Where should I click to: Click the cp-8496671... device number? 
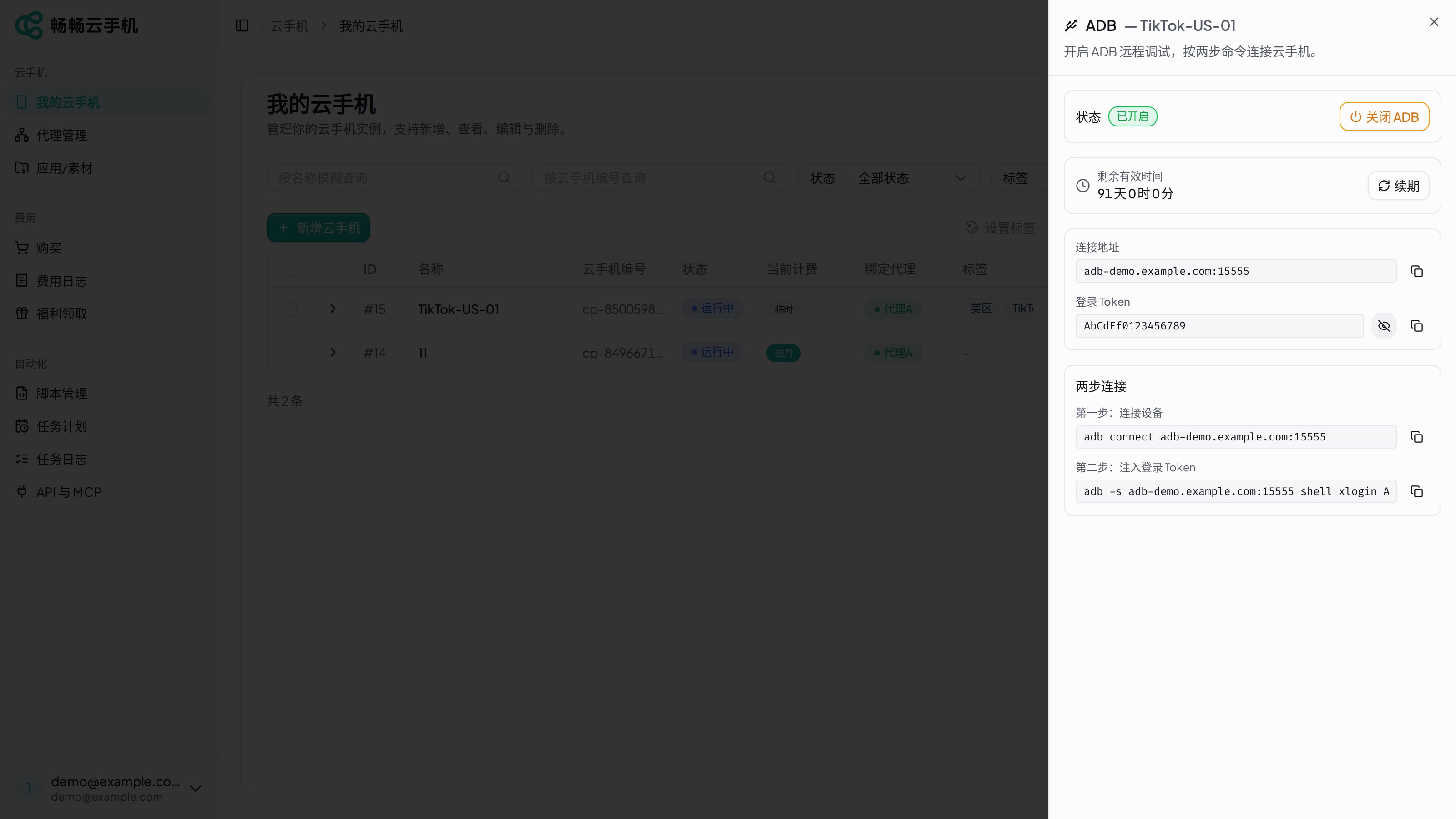(x=623, y=353)
